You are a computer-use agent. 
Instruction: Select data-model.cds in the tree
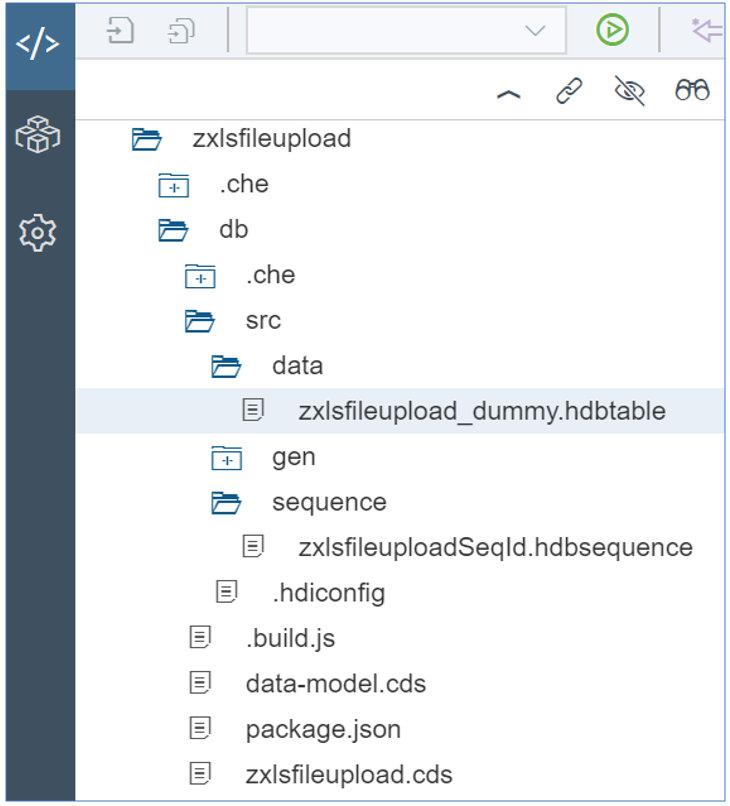336,684
